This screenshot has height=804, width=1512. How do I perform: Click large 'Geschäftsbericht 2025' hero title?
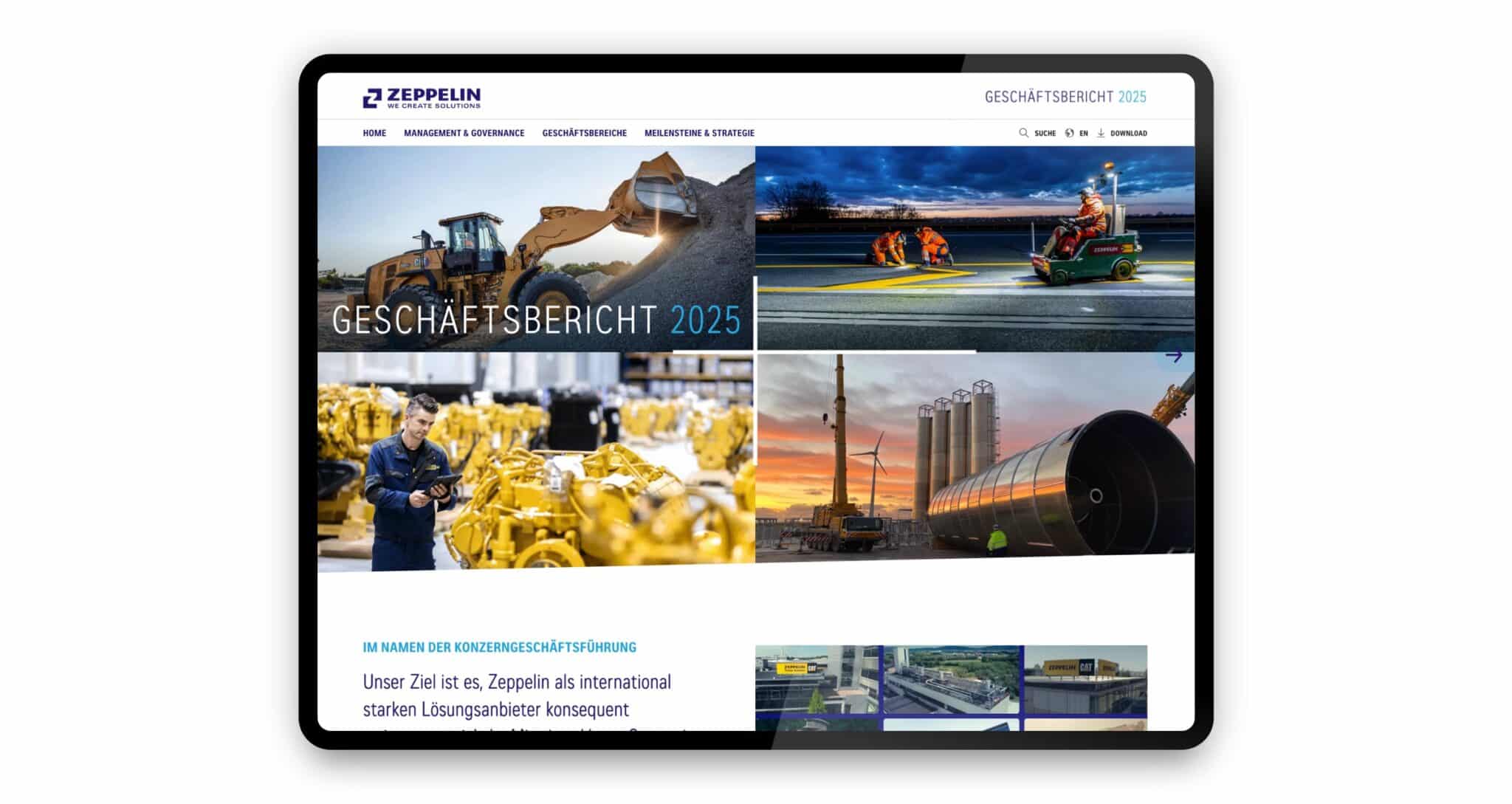tap(536, 320)
